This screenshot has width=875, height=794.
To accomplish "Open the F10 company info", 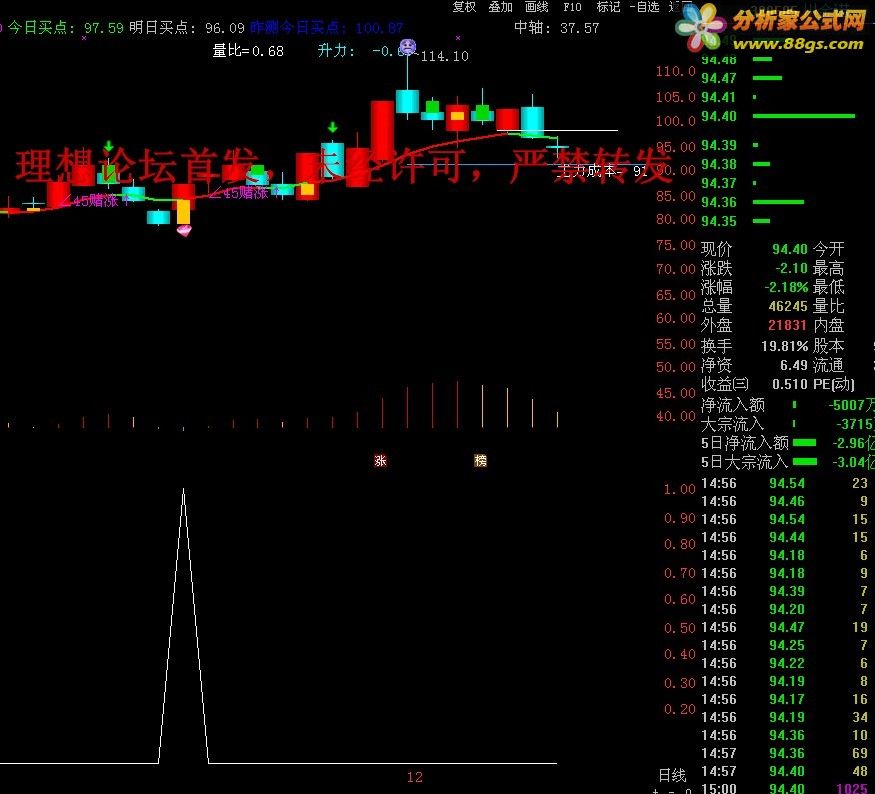I will coord(572,7).
